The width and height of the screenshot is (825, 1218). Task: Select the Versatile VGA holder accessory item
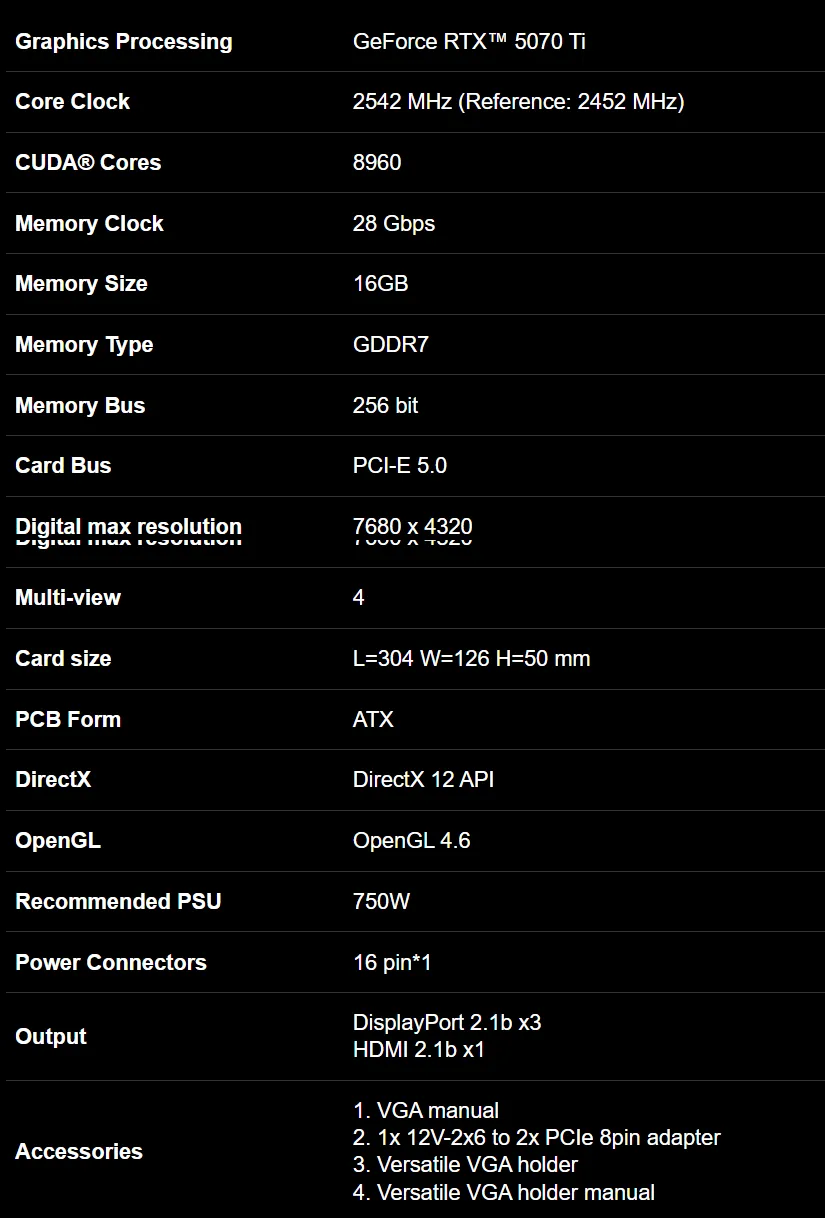coord(466,1165)
